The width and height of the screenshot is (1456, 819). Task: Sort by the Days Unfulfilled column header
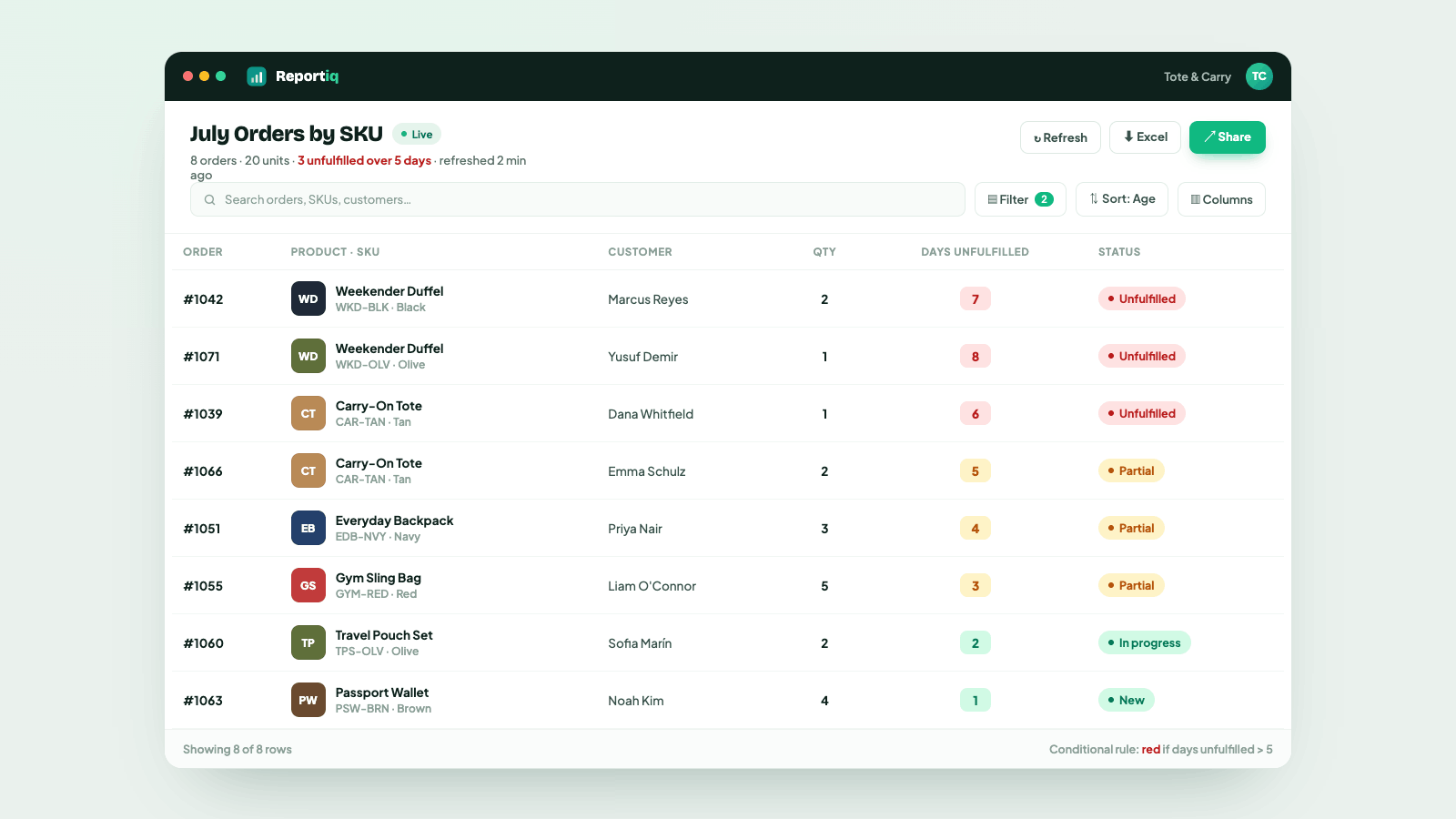coord(975,252)
